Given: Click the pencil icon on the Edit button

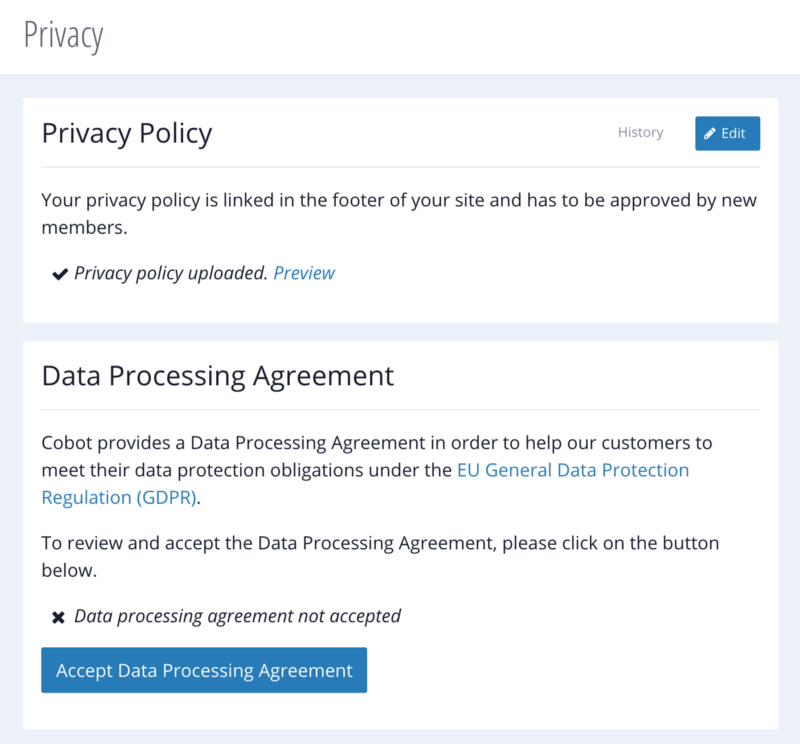Looking at the screenshot, I should point(710,133).
